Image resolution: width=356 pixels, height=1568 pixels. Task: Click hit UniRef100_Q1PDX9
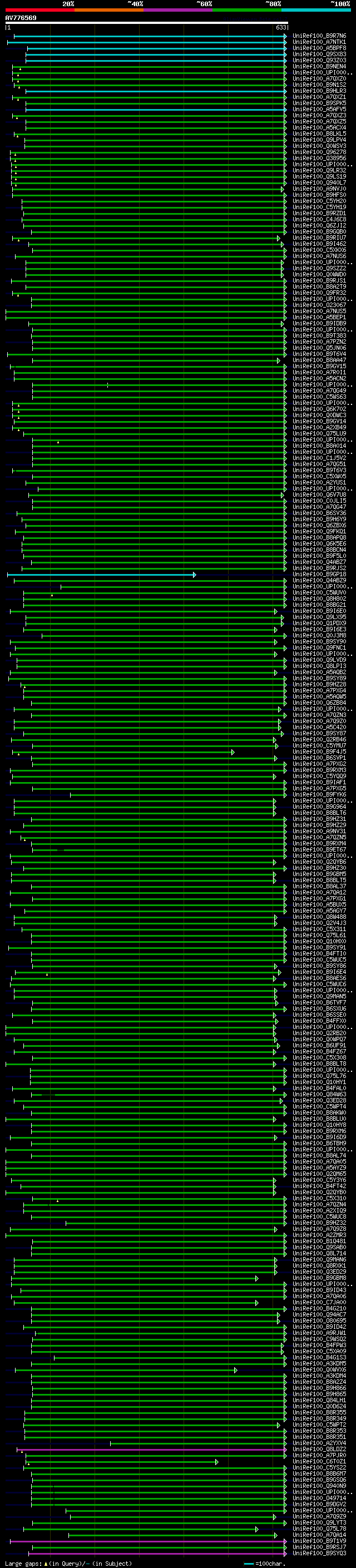click(319, 624)
